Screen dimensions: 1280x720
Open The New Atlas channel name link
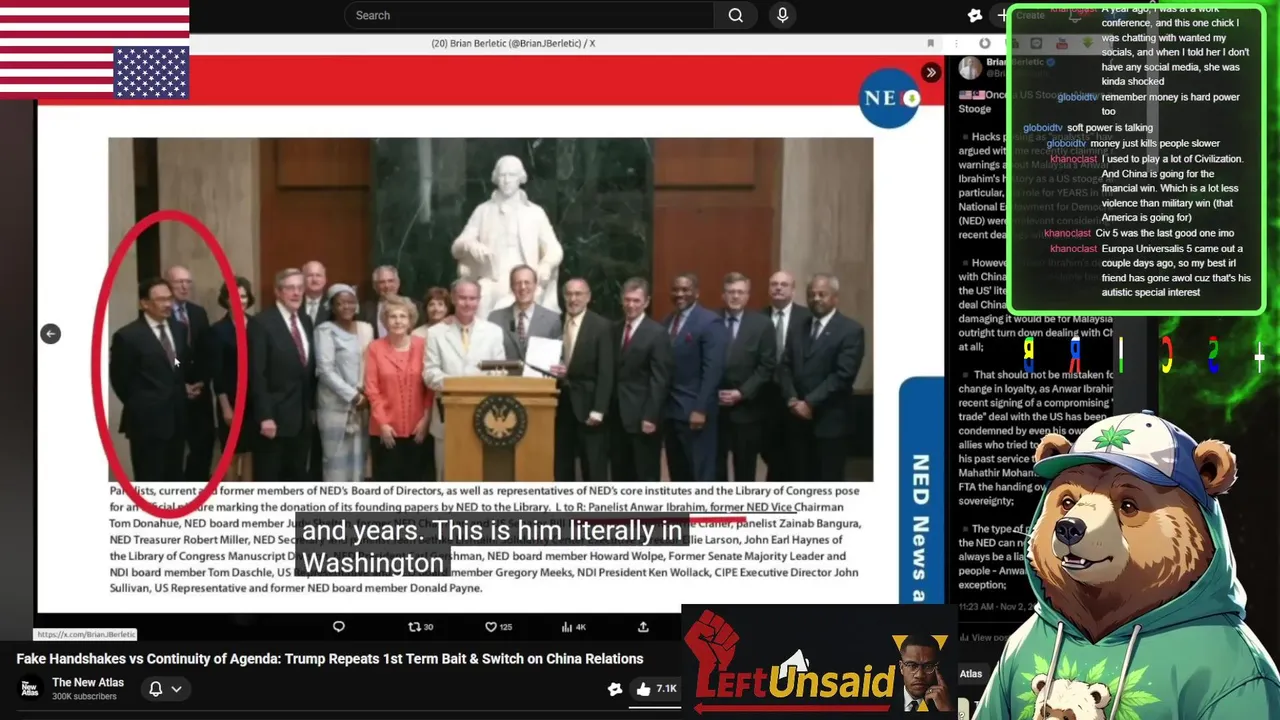click(x=88, y=683)
